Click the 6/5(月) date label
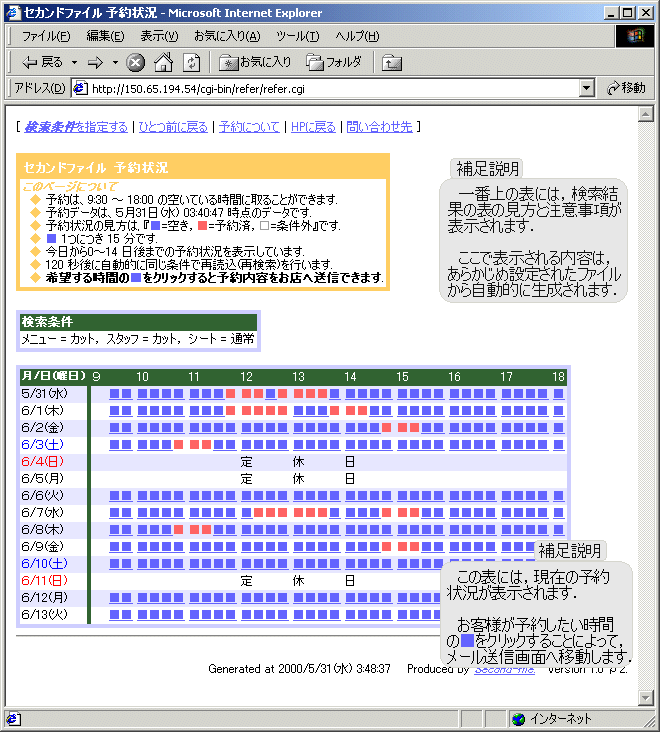Viewport: 660px width, 732px height. (42, 479)
